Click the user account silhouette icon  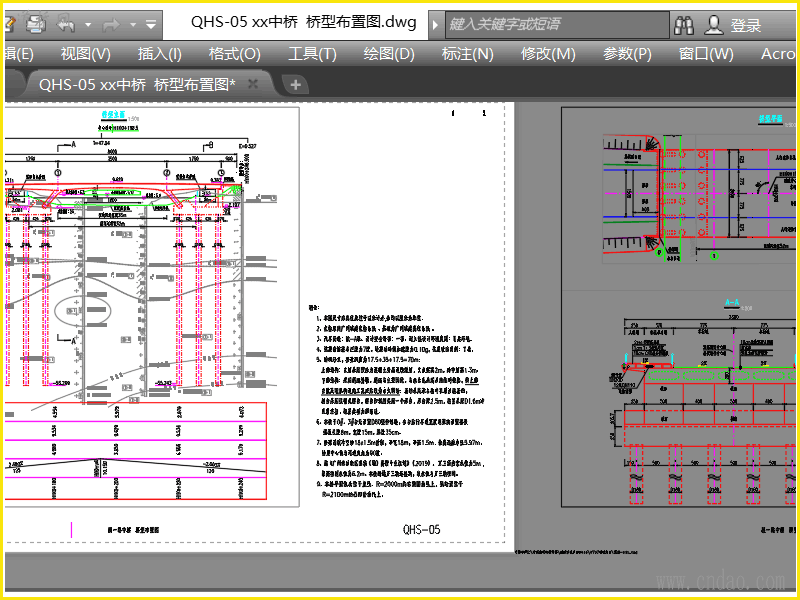[x=714, y=24]
